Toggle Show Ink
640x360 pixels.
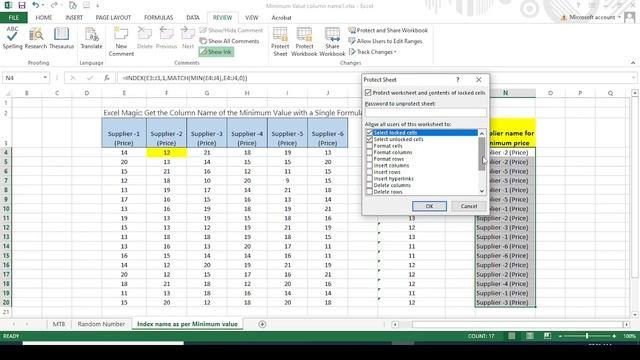[x=216, y=52]
